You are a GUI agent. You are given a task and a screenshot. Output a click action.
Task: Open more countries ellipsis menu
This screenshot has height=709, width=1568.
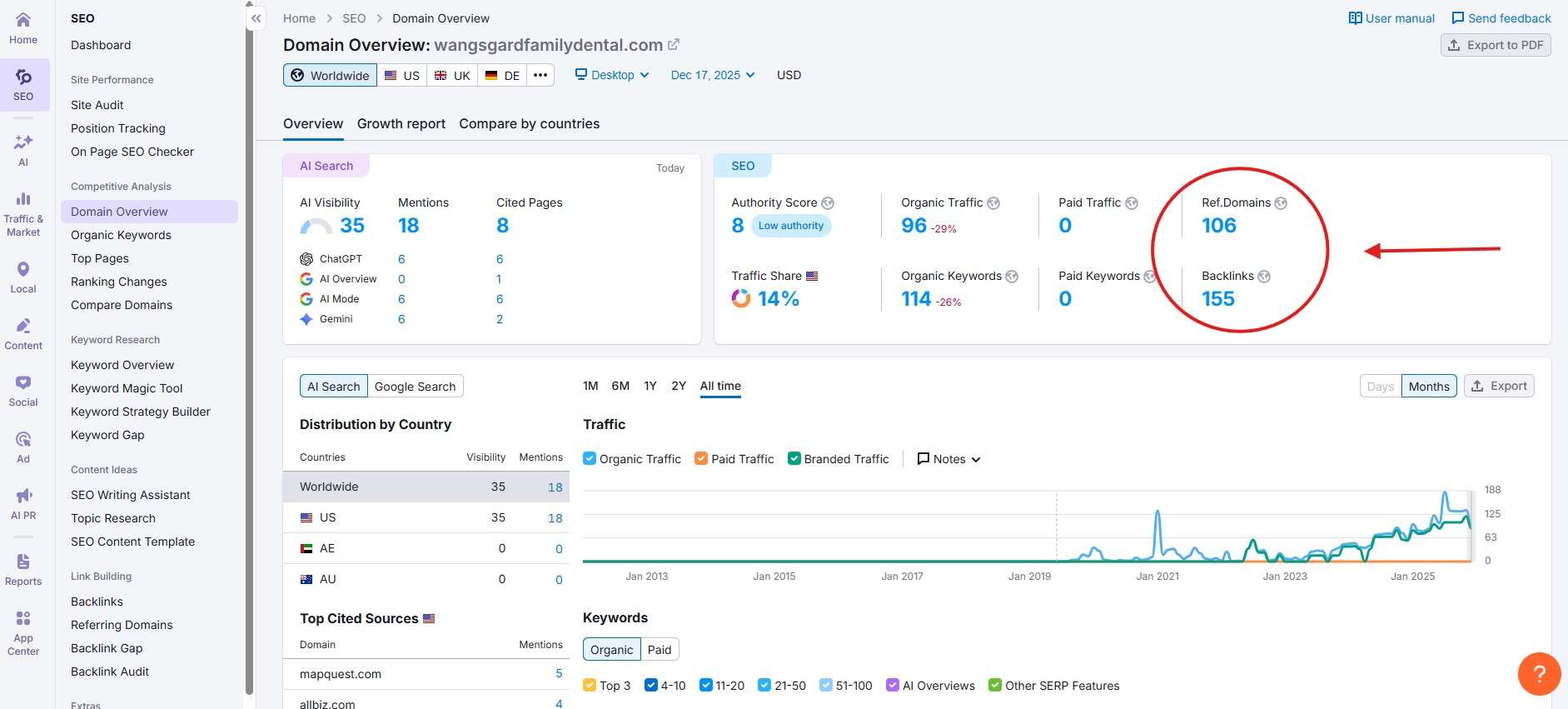540,75
